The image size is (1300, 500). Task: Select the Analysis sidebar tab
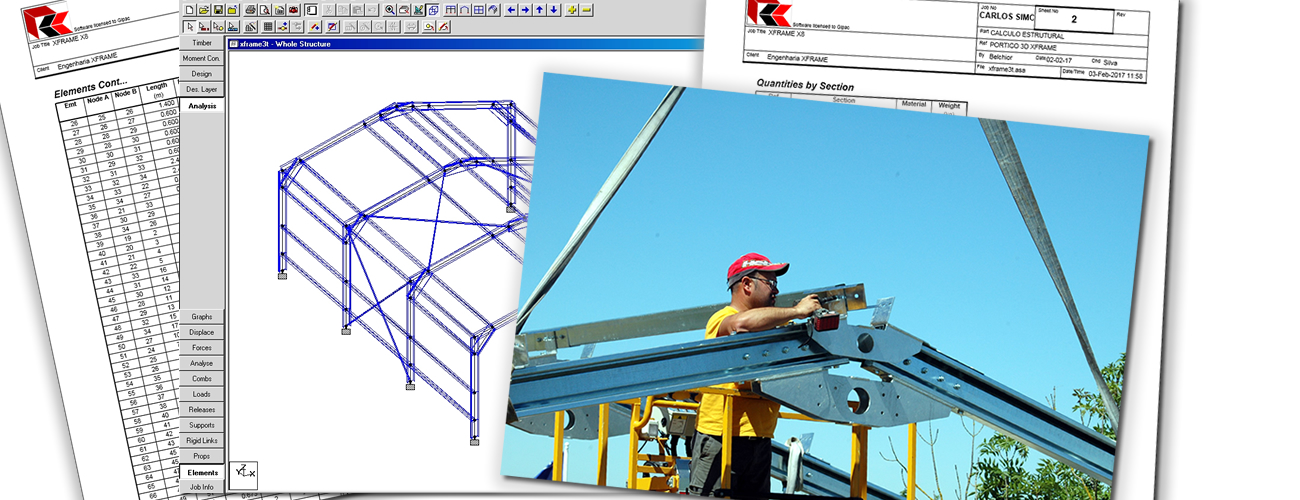tap(202, 105)
